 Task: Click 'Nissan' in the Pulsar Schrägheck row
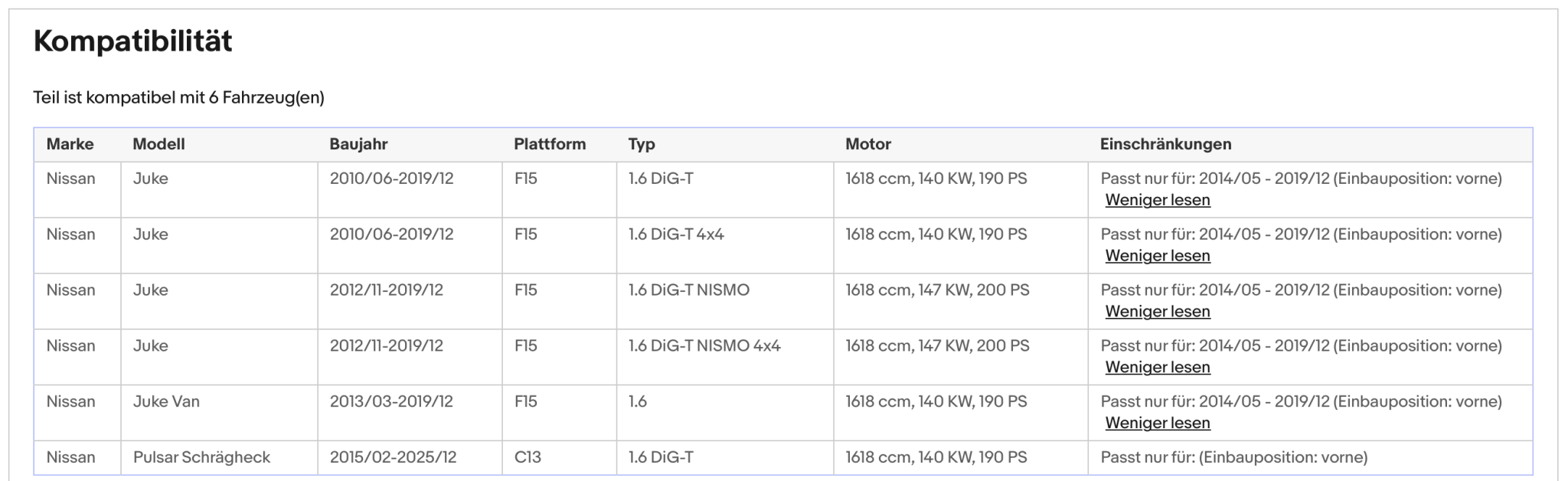70,457
